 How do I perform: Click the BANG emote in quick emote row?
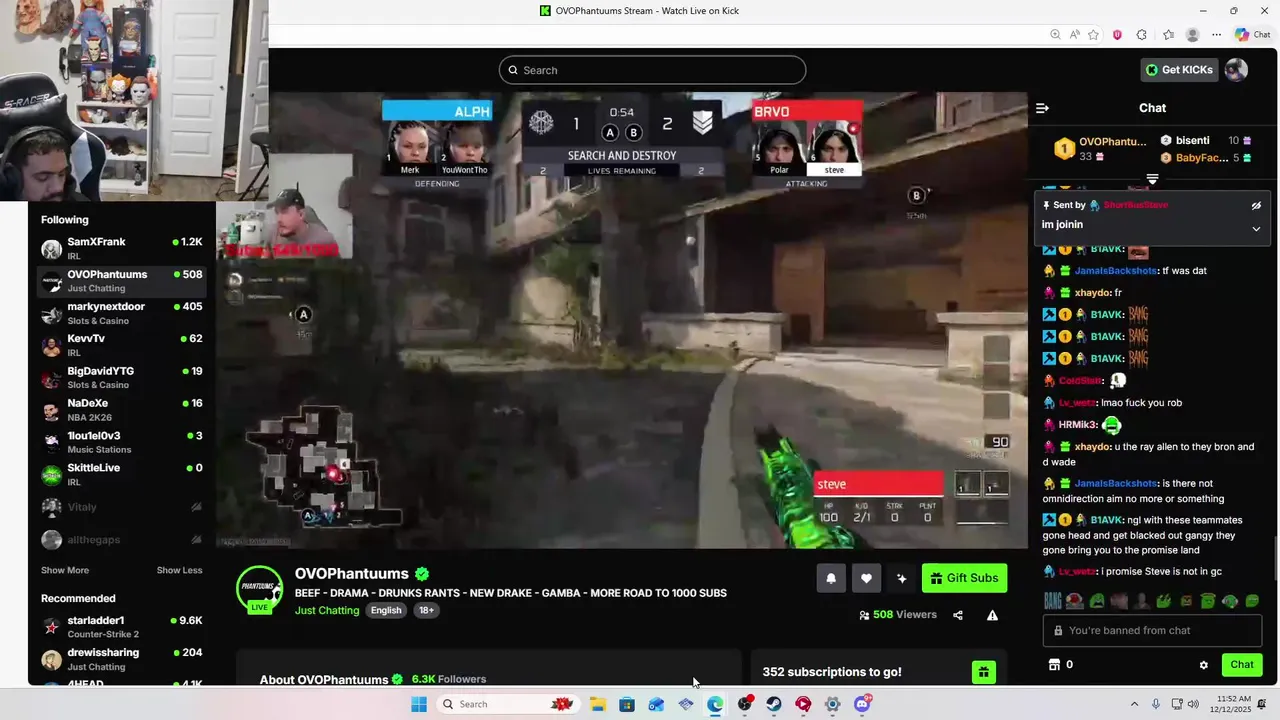(1053, 601)
